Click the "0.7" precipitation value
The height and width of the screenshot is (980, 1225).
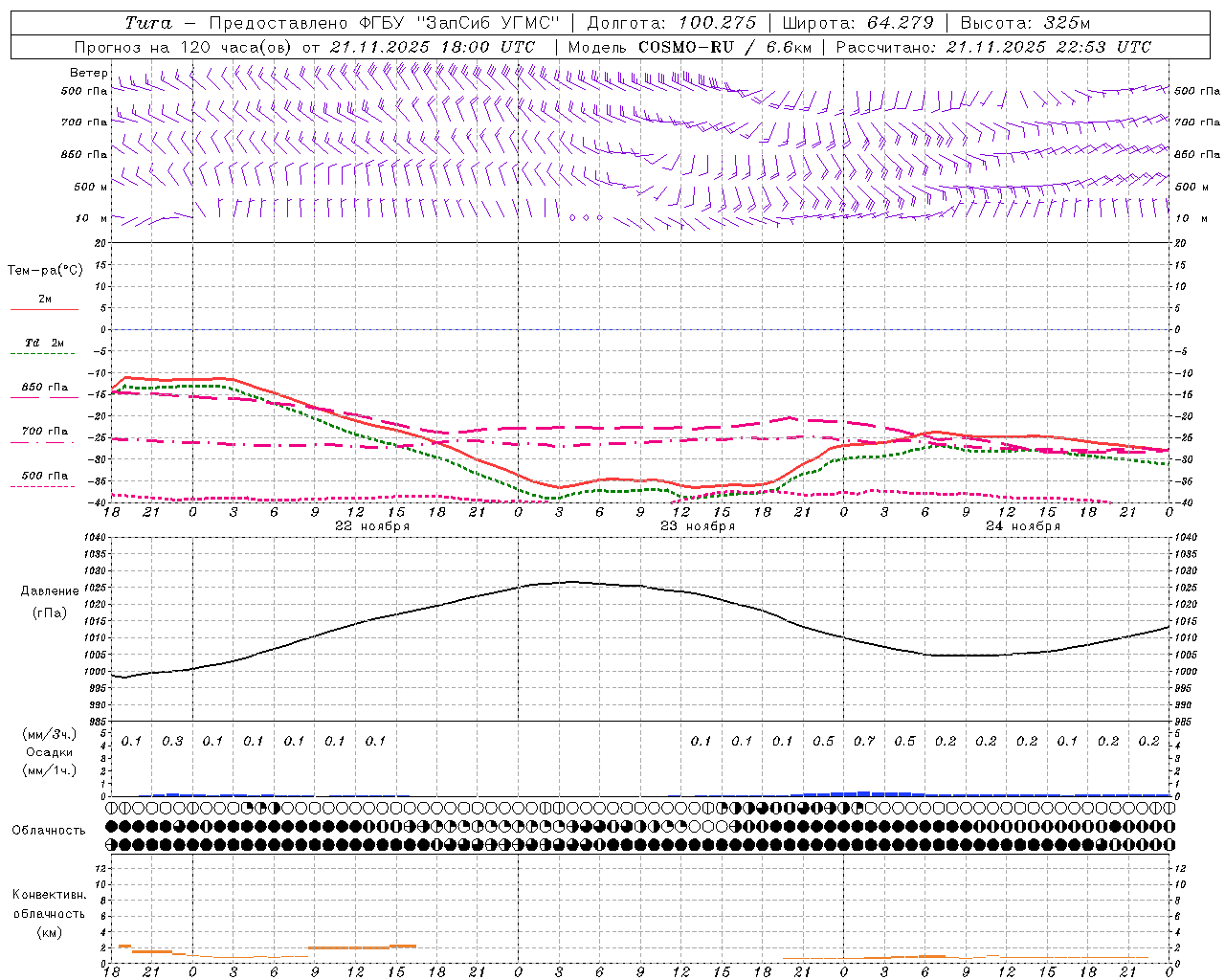click(x=864, y=742)
